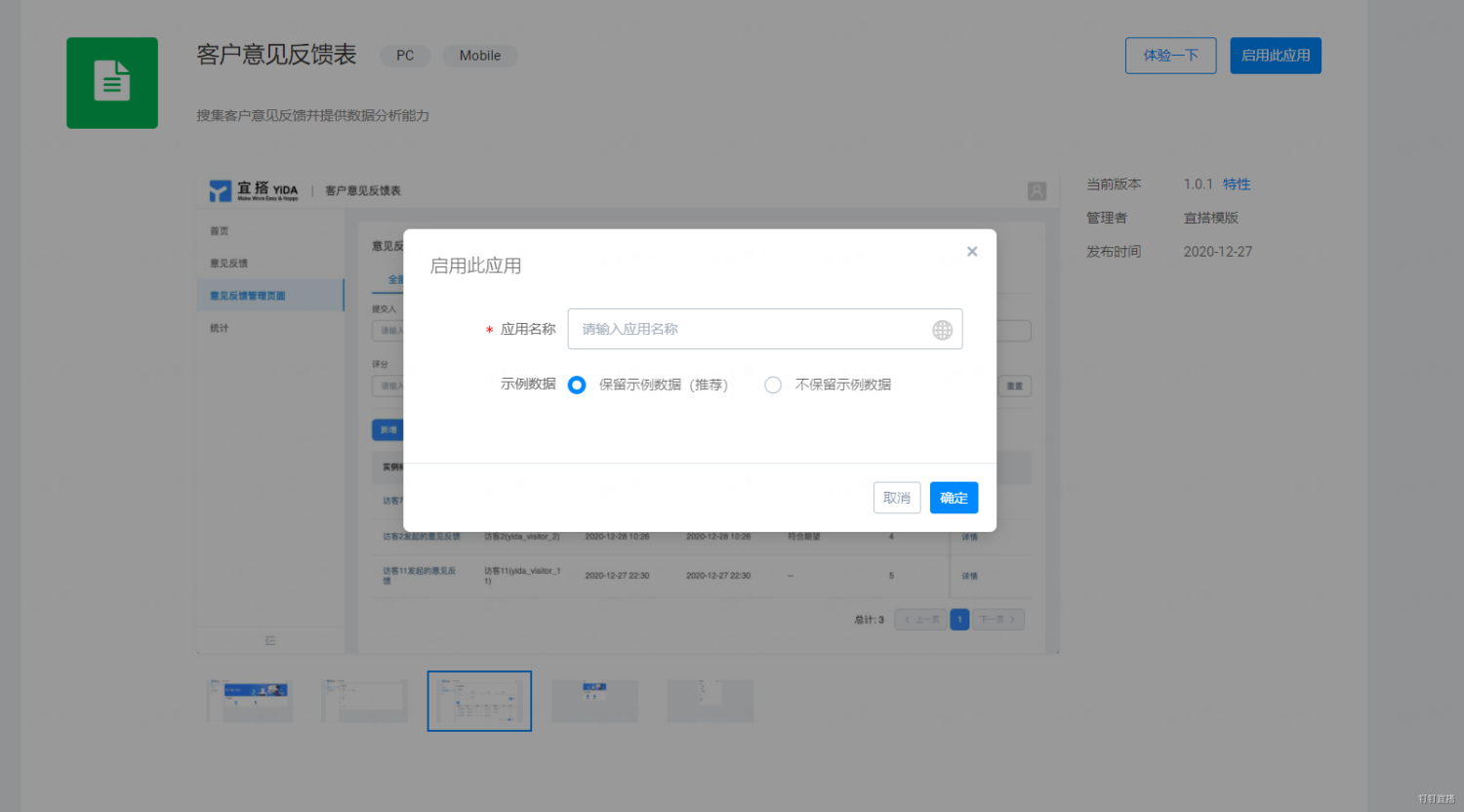Click the 1.0.1 version number
Viewport: 1464px width, 812px height.
tap(1199, 184)
